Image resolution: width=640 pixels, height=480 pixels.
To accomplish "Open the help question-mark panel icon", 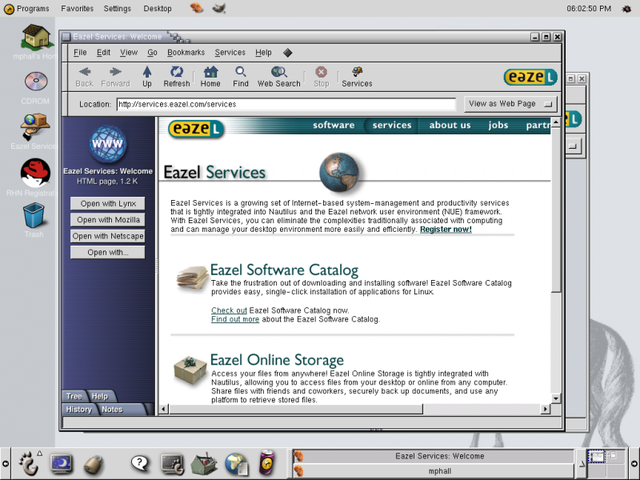I will 140,463.
